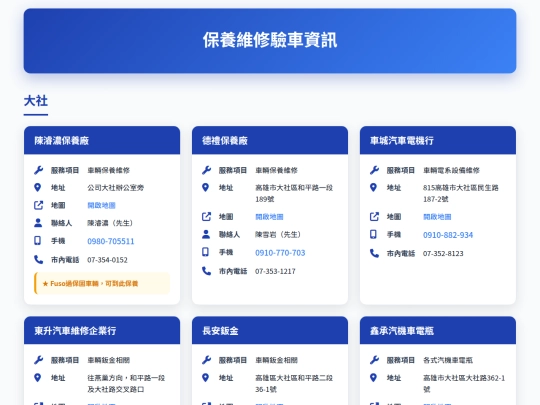Screen dimensions: 540x405
Task: Click the location pin icon in 東升汽車維修企業行 card
Action: pos(38,377)
